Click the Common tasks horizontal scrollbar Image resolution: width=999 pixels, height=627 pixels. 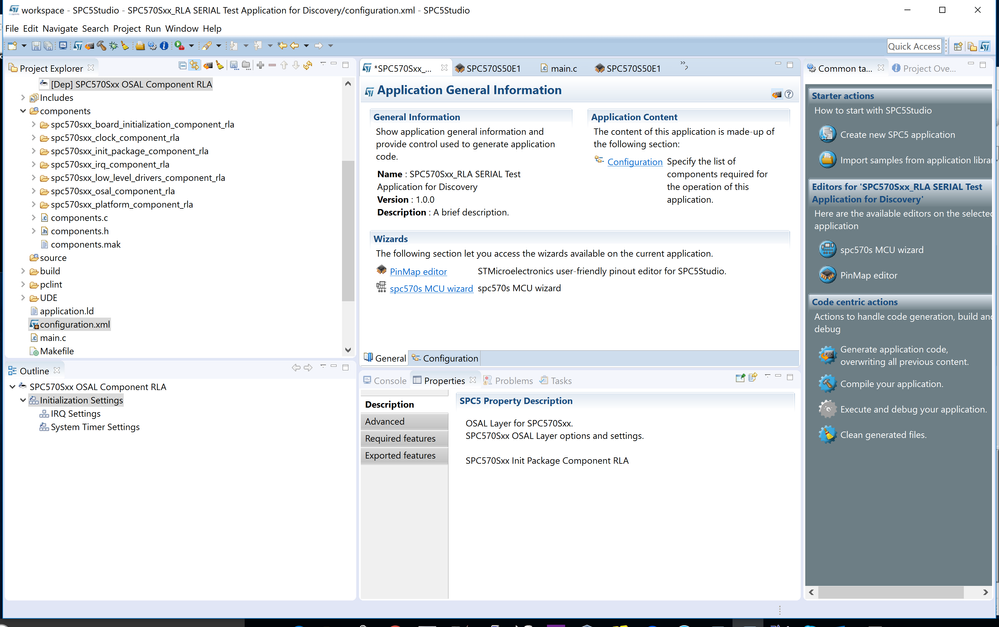[x=891, y=592]
